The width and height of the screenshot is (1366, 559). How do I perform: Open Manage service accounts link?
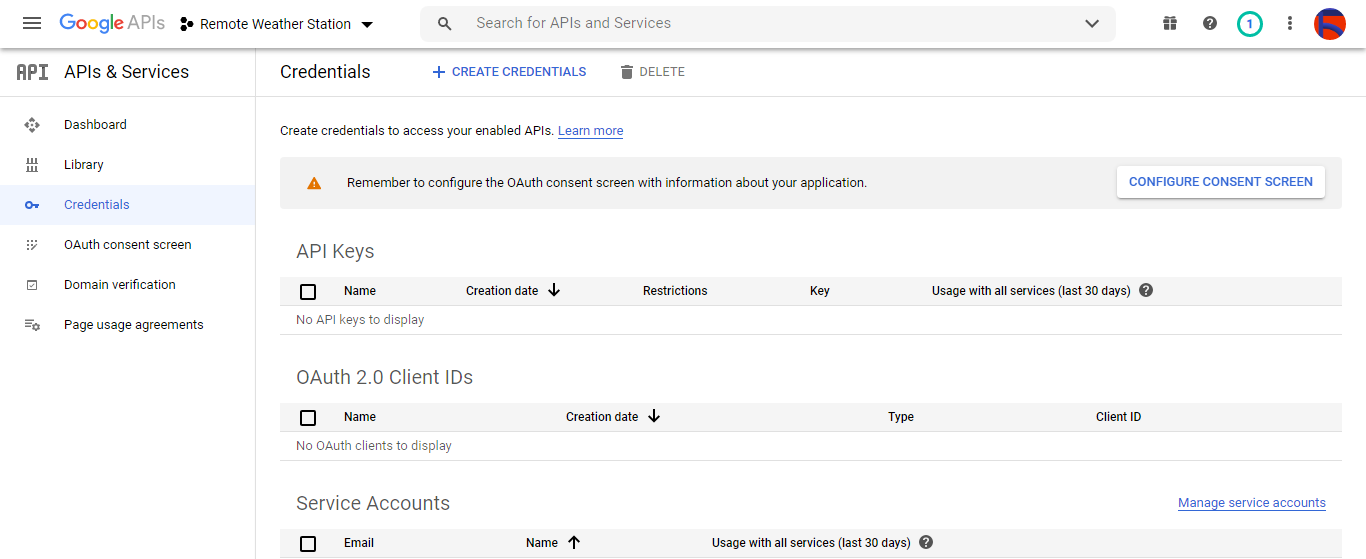coord(1251,503)
